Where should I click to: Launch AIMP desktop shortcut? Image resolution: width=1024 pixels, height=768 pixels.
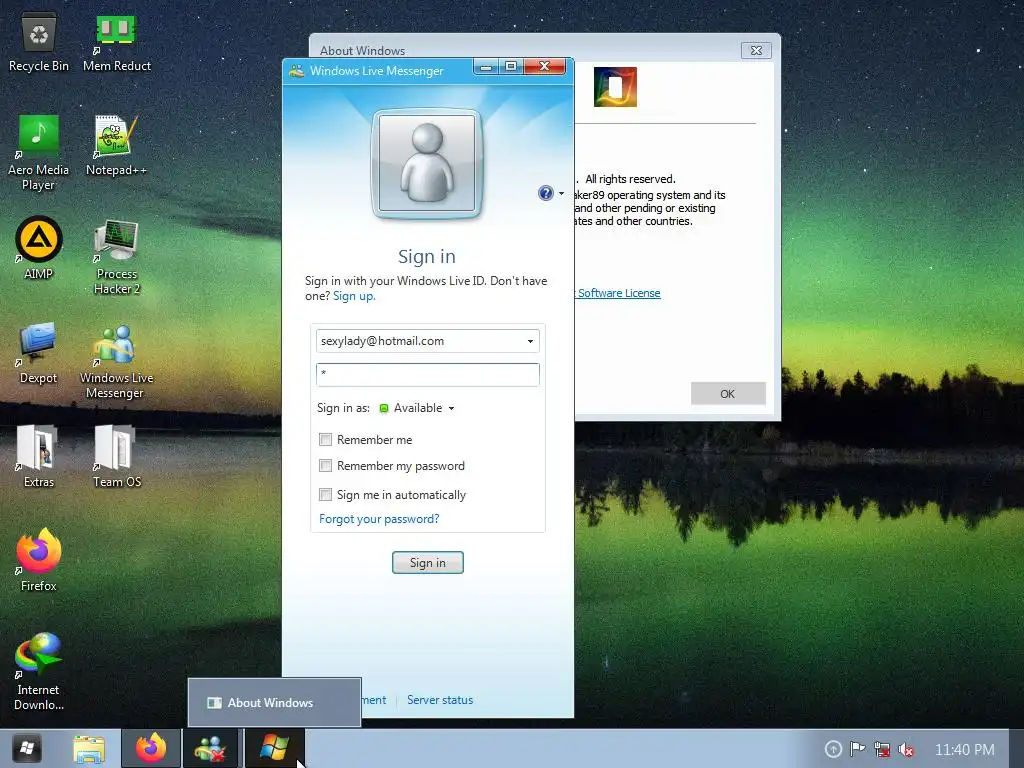[39, 248]
